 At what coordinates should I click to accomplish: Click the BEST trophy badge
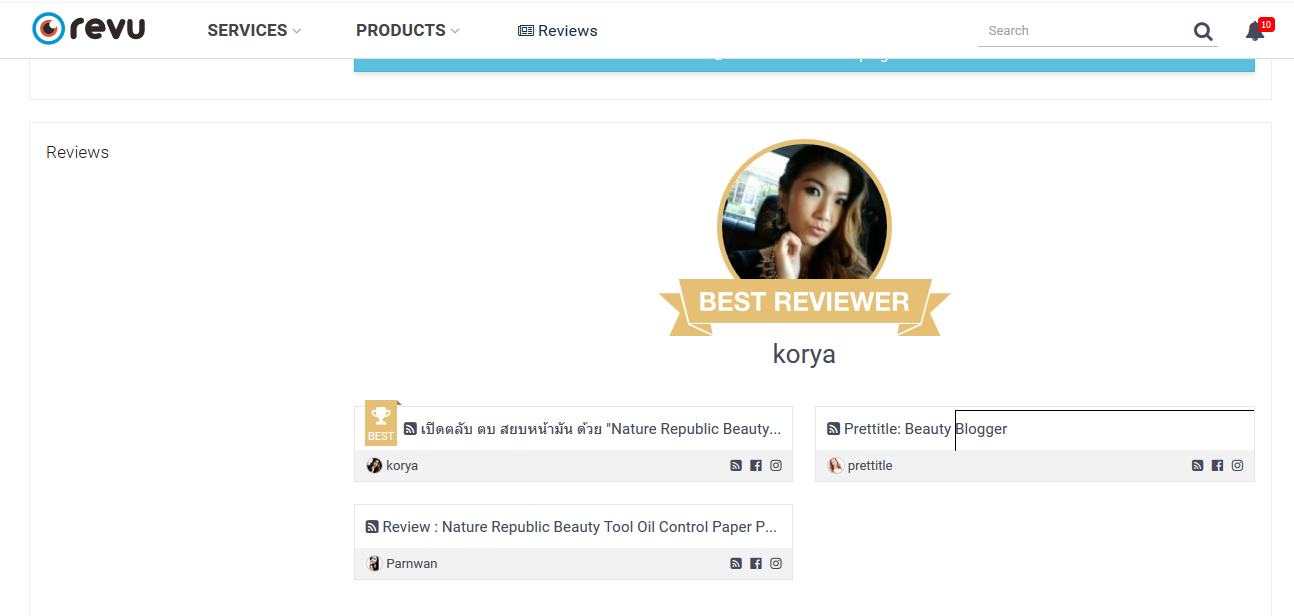[381, 423]
